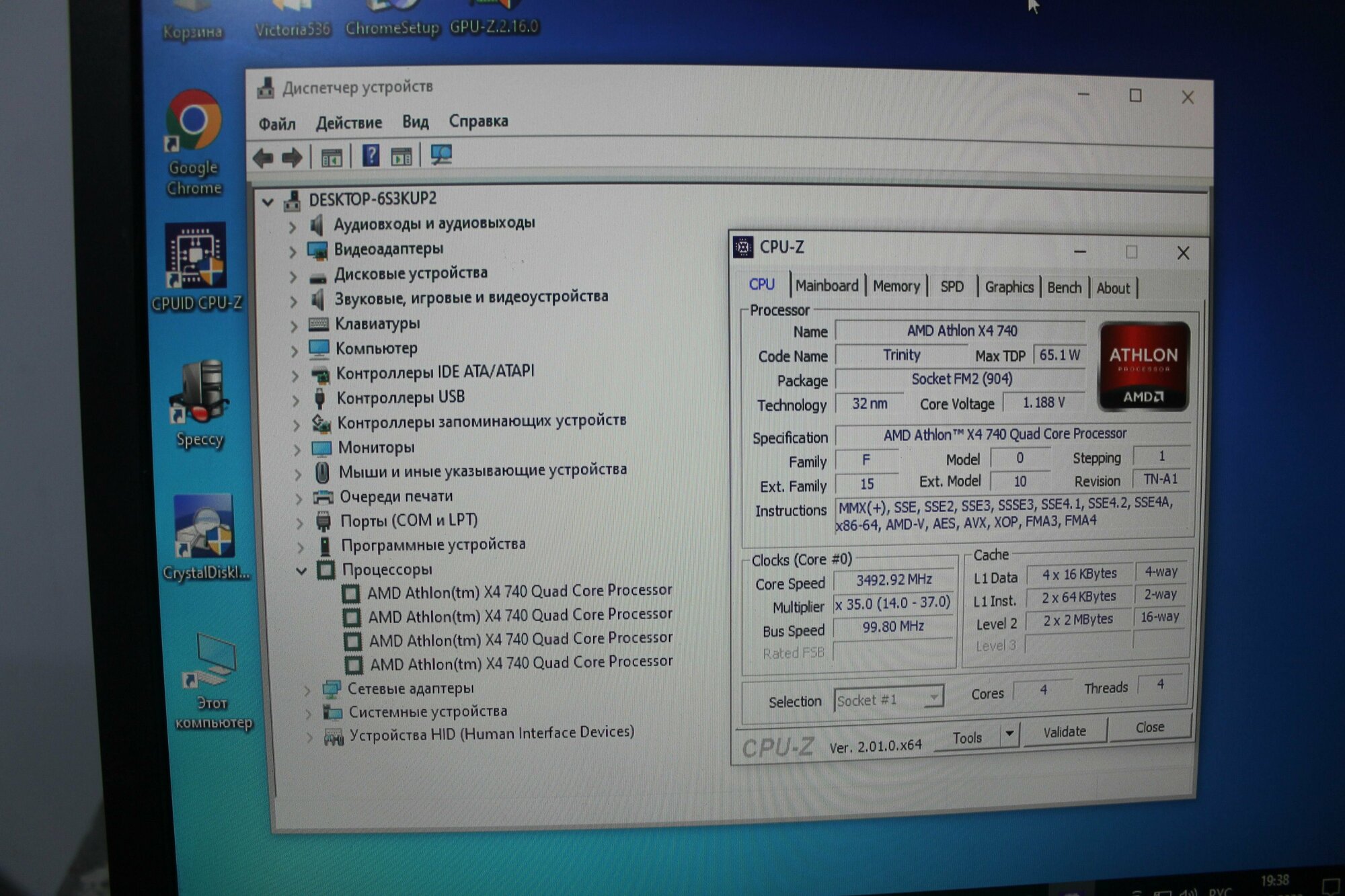Click Validate button in CPU-Z
This screenshot has height=896, width=1345.
coord(1065,731)
